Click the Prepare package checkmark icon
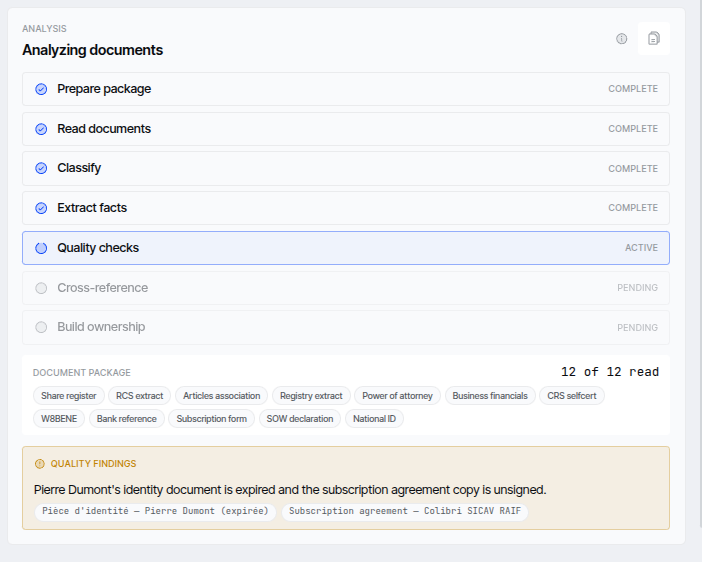702x562 pixels. [41, 89]
